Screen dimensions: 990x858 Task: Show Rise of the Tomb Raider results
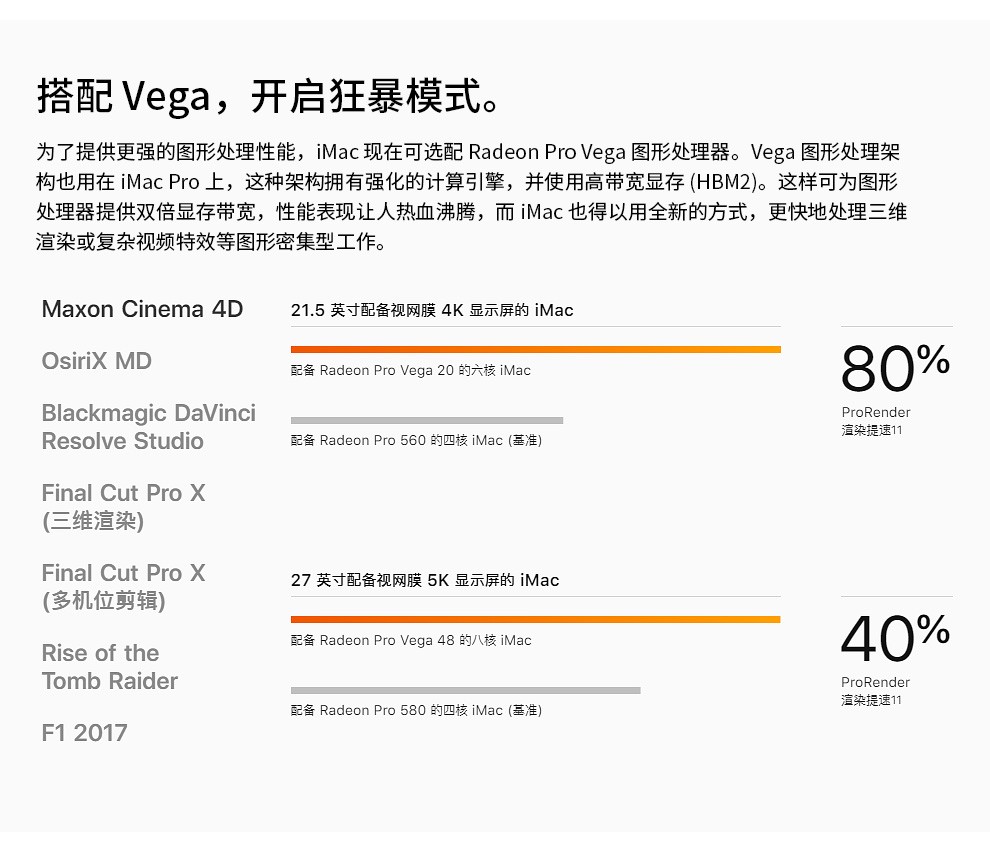pos(109,667)
